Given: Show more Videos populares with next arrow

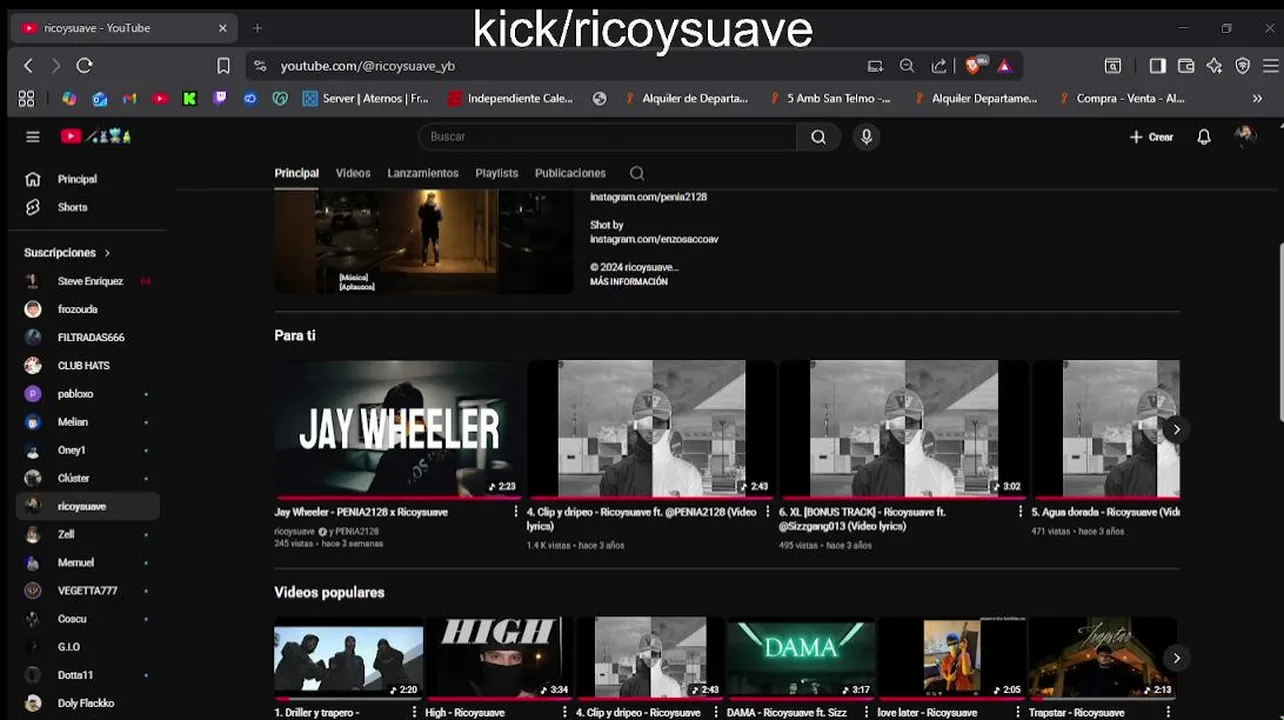Looking at the screenshot, I should tap(1176, 658).
